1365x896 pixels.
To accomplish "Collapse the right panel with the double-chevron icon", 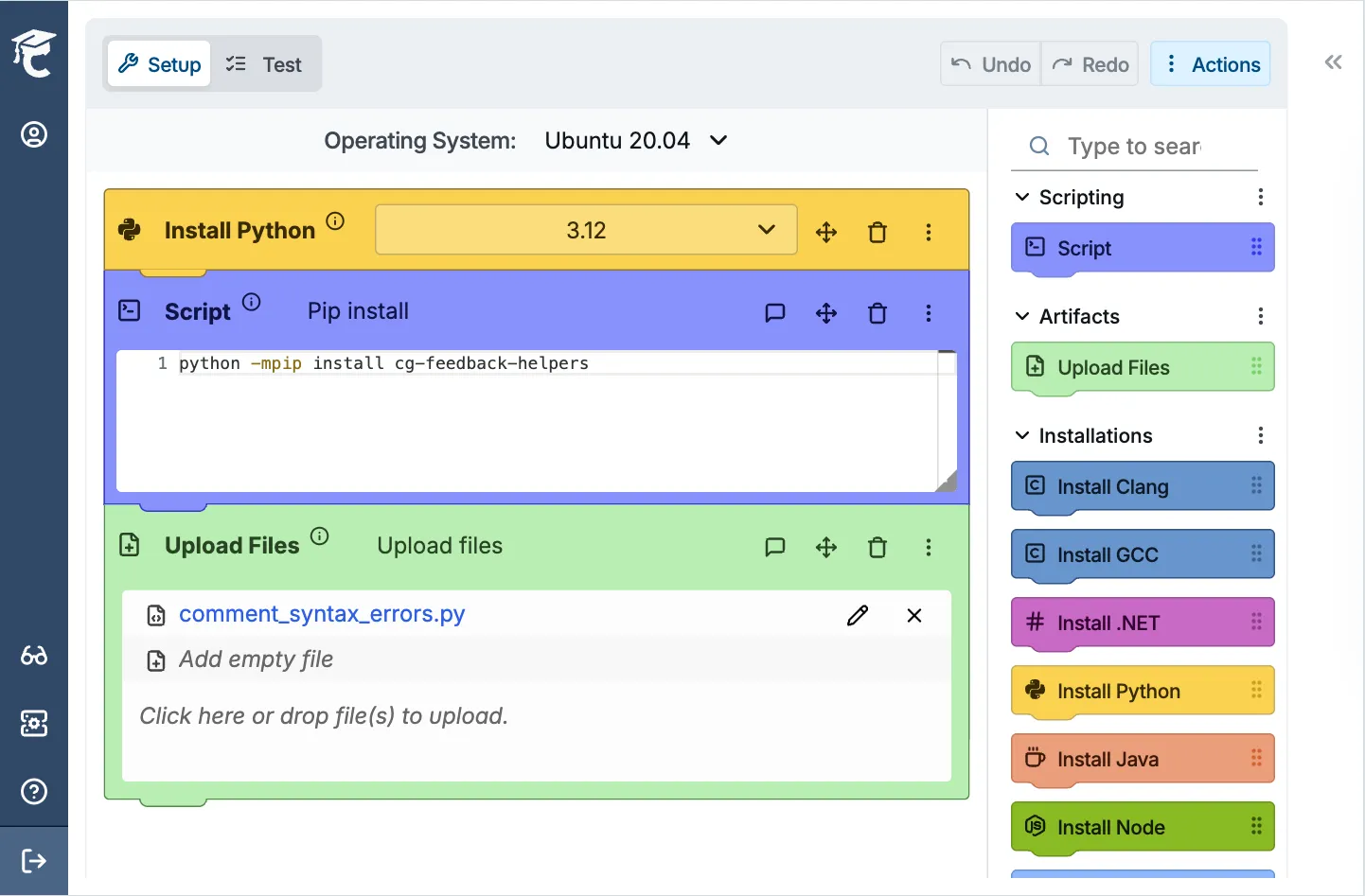I will [x=1333, y=61].
